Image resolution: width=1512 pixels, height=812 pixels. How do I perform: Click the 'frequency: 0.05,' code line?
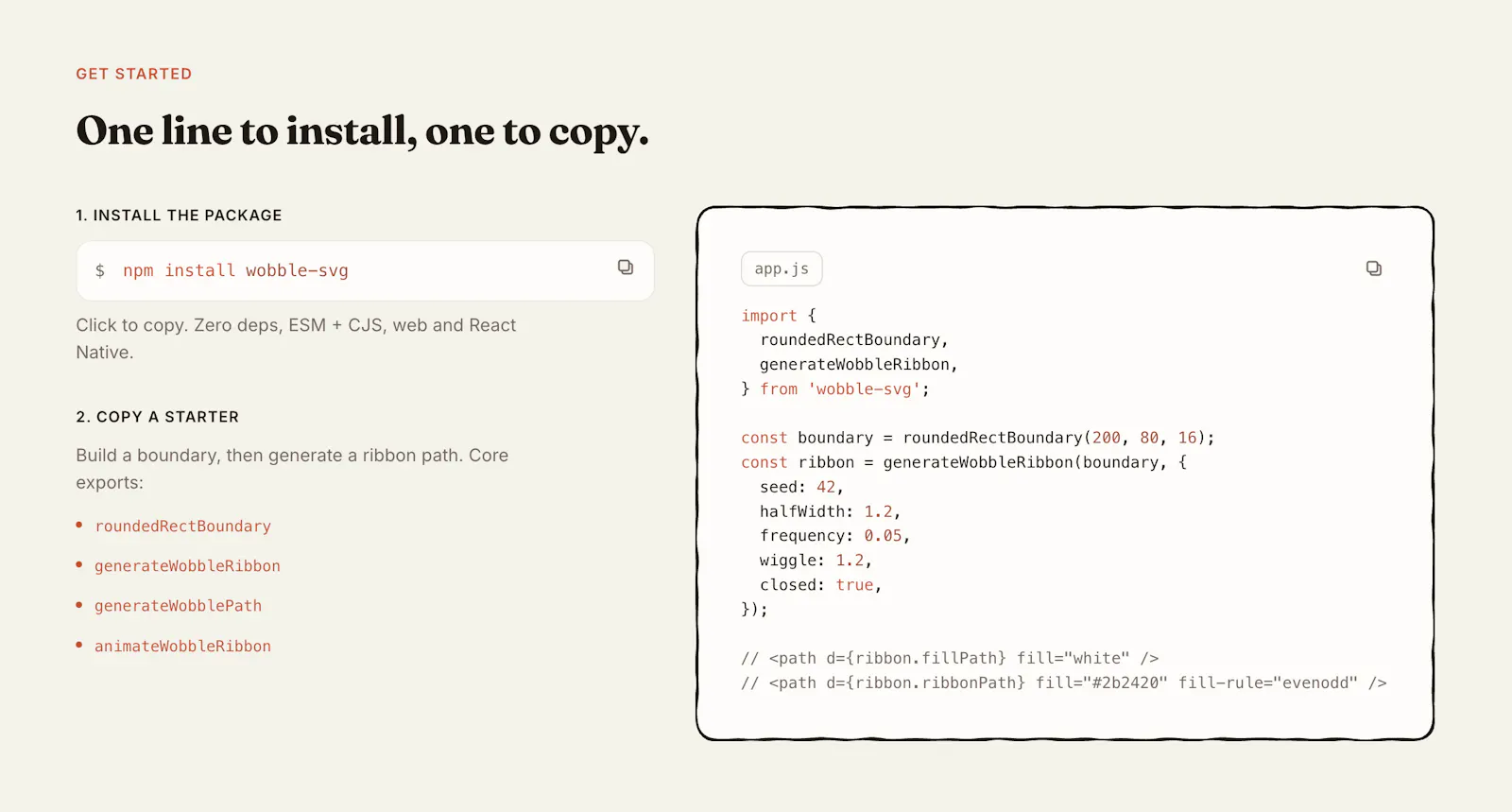click(834, 536)
